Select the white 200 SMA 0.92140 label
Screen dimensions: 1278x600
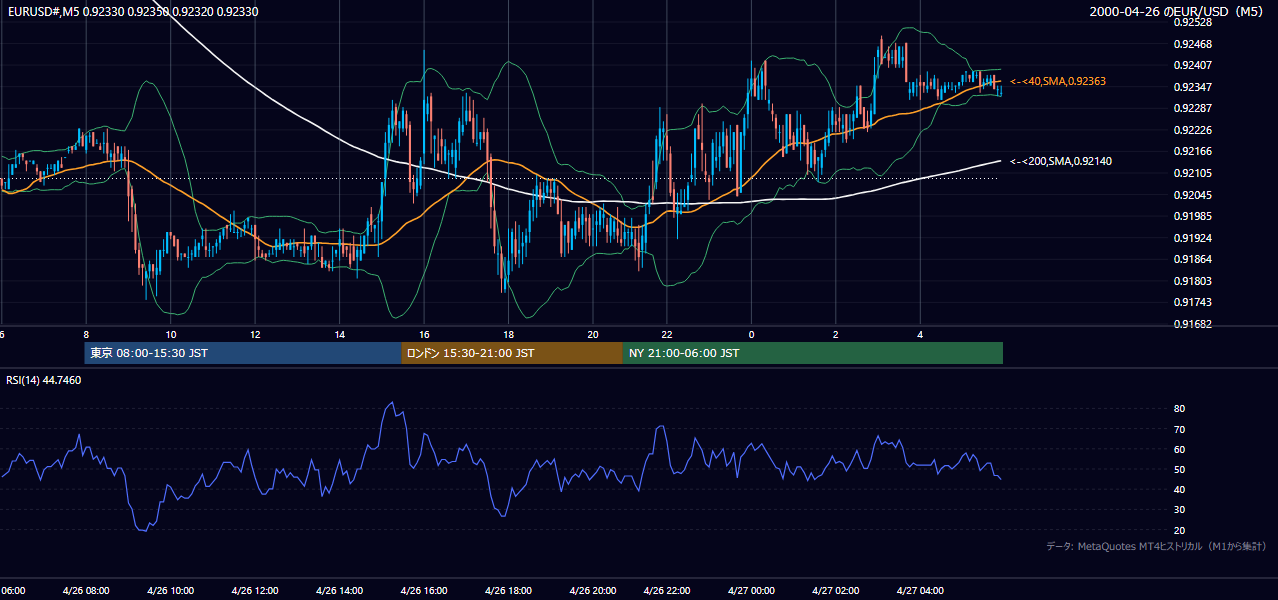[1060, 161]
